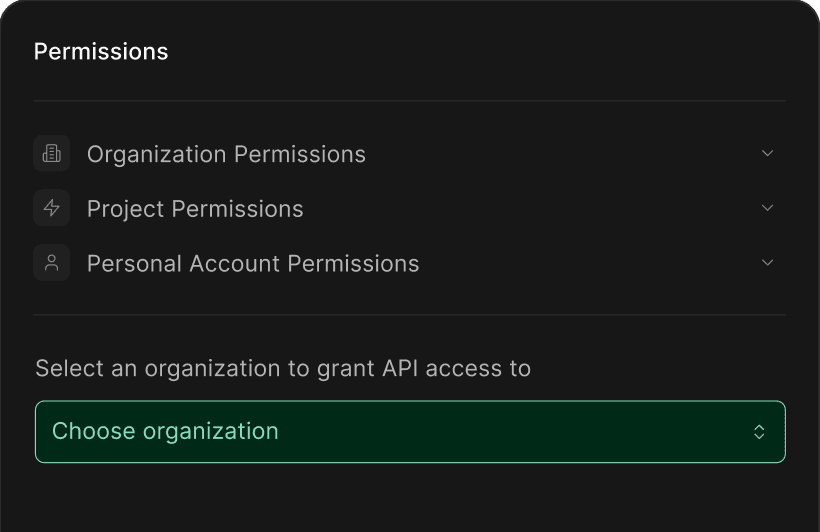Toggle the Organization Permissions accordion section

tap(409, 153)
